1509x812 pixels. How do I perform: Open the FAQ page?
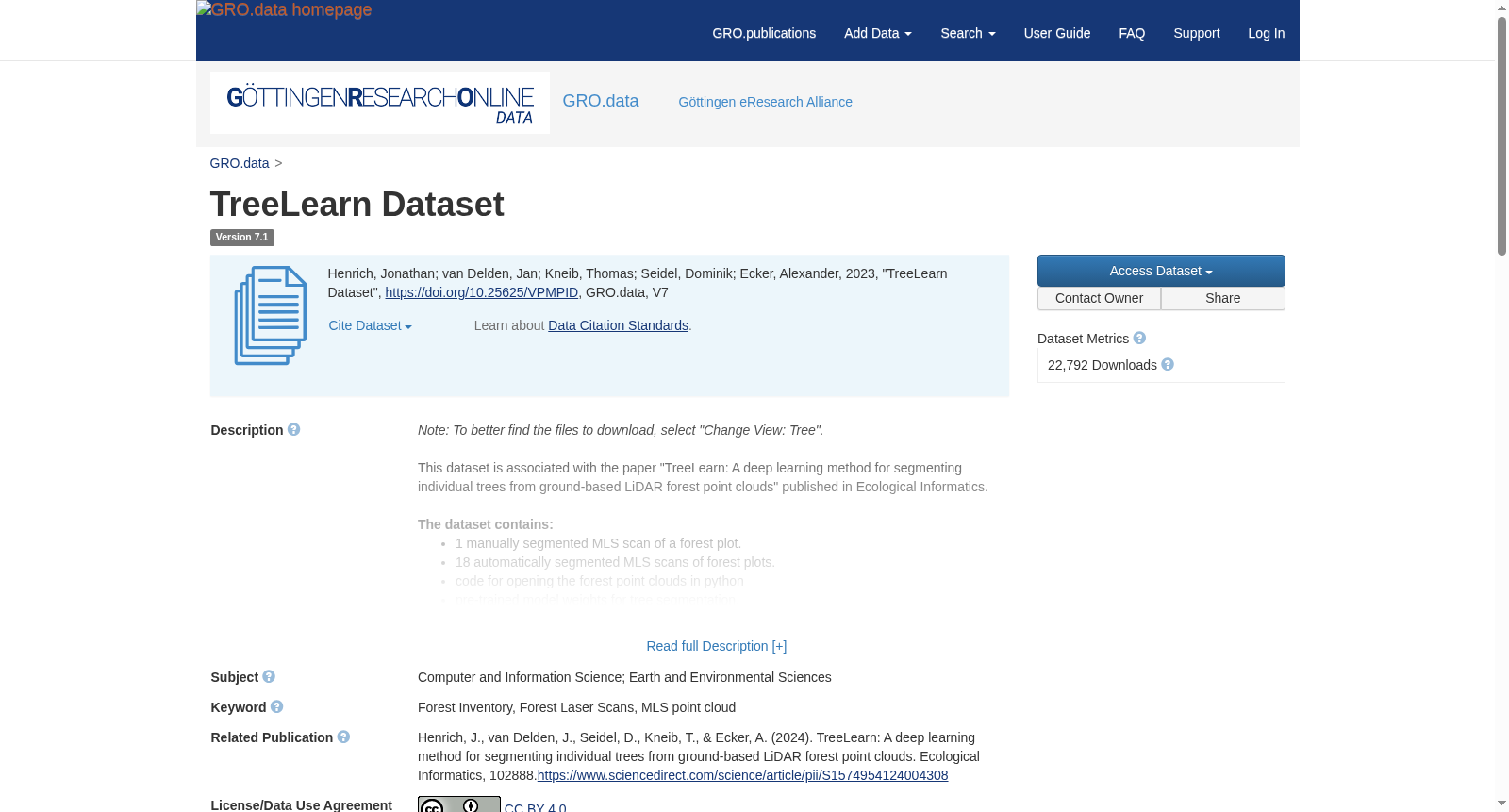tap(1132, 33)
